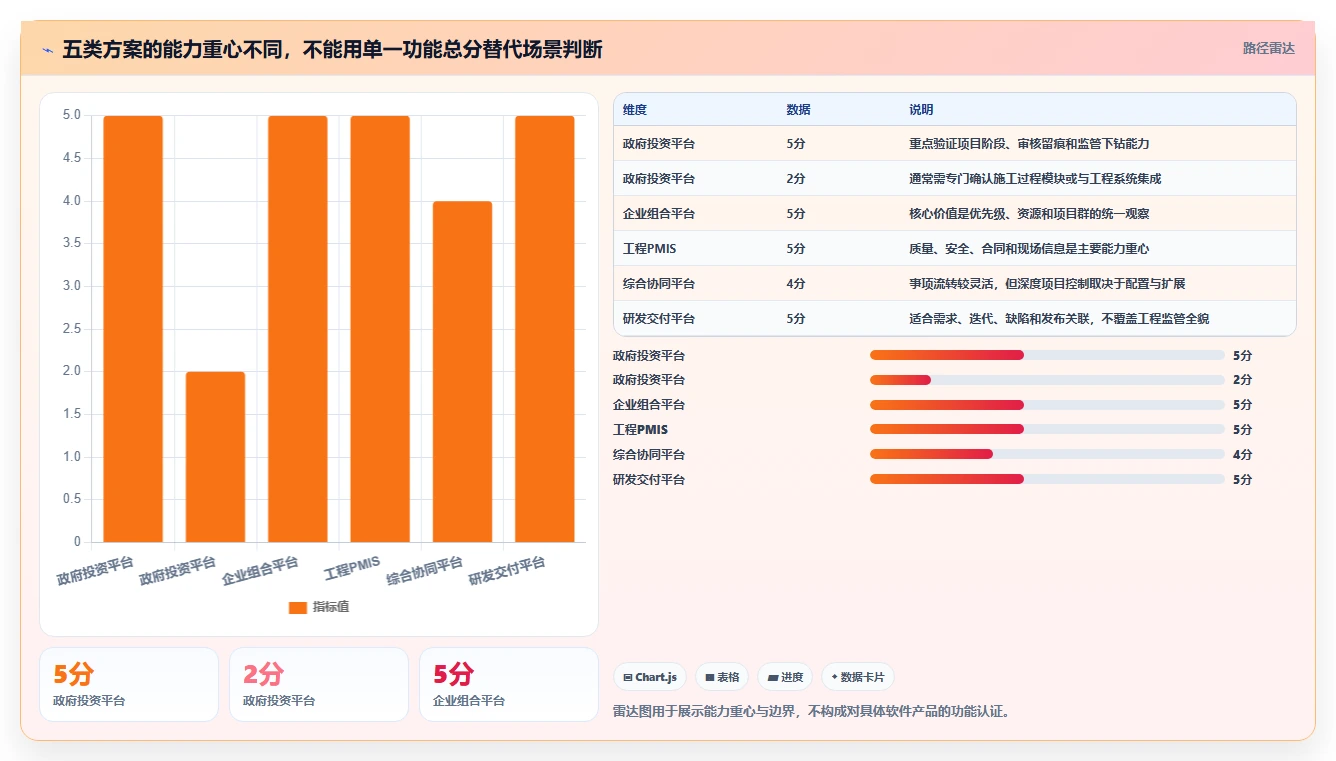Click 研发交付平台 in the table's 维度 column

pos(658,319)
